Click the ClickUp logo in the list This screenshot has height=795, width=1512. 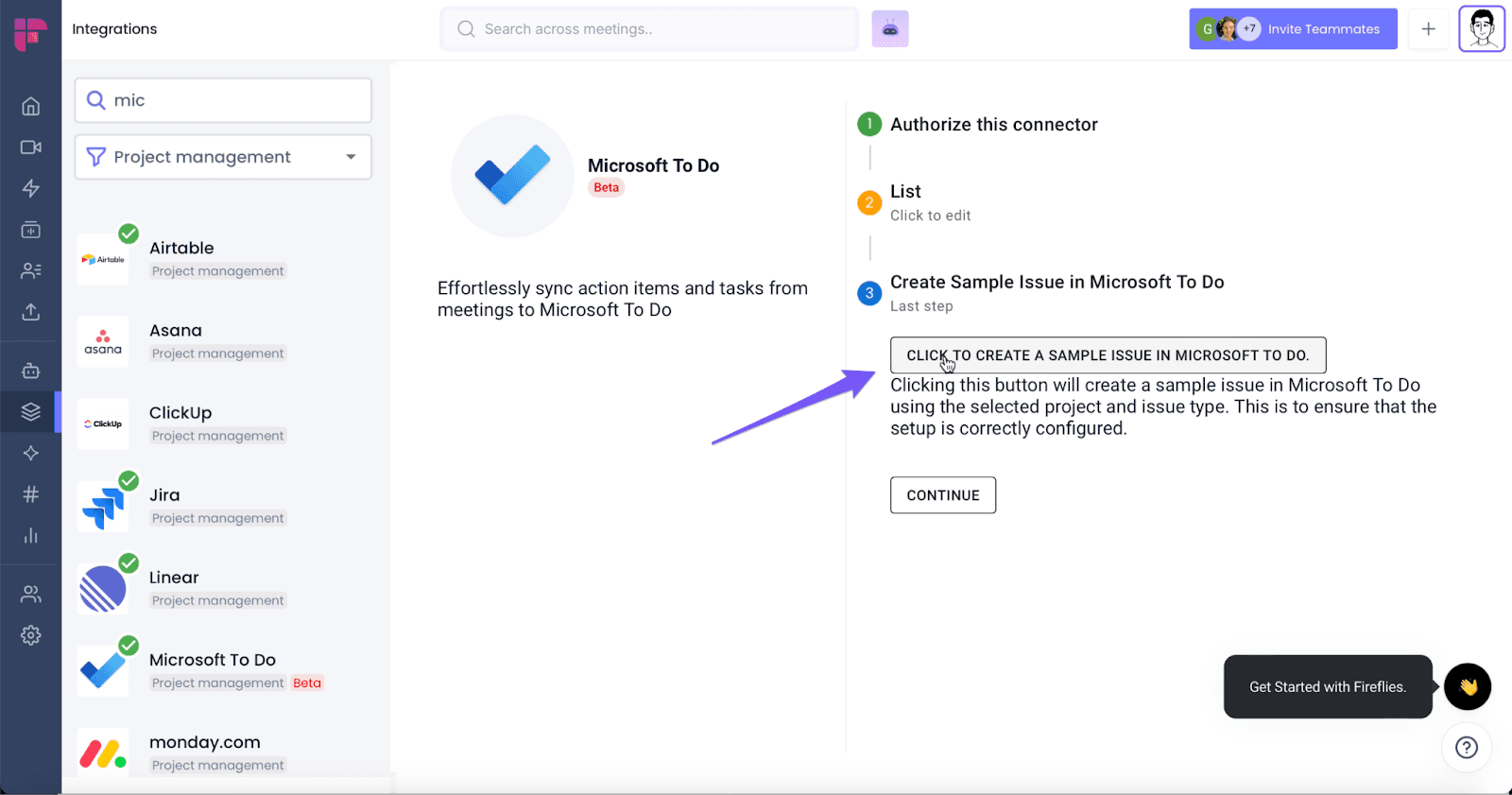click(x=103, y=423)
